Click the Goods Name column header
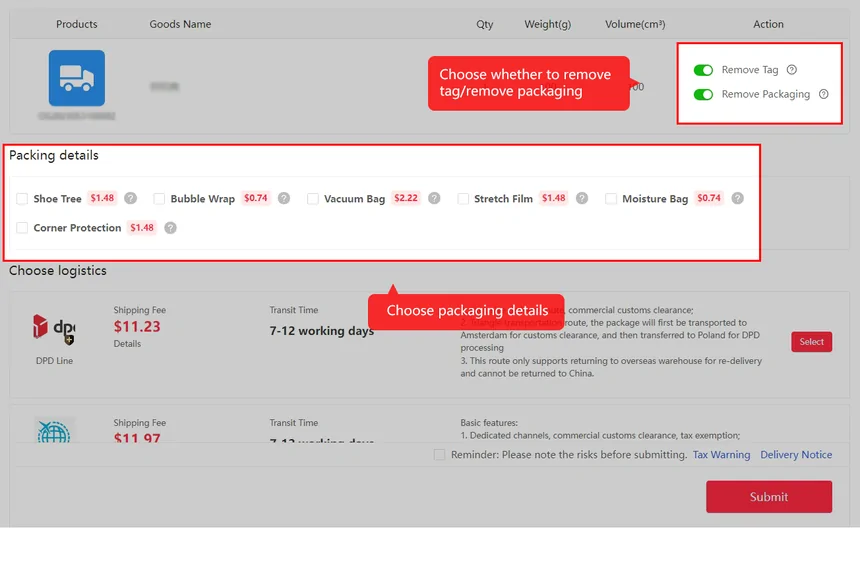860x567 pixels. (180, 24)
